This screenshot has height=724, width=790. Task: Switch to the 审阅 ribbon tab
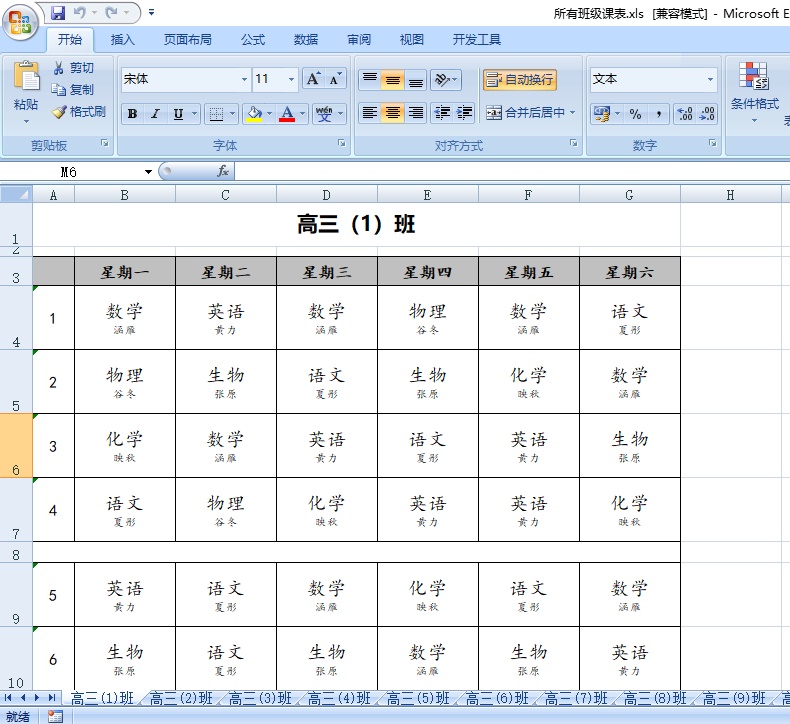(x=359, y=39)
